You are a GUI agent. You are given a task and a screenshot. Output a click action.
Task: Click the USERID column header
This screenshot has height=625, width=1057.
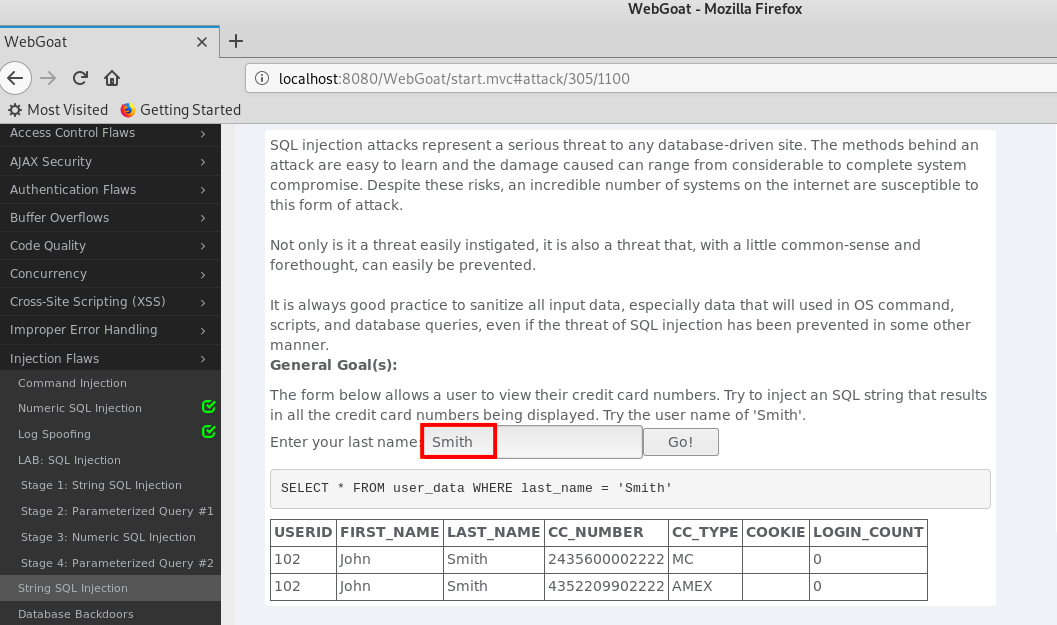303,533
